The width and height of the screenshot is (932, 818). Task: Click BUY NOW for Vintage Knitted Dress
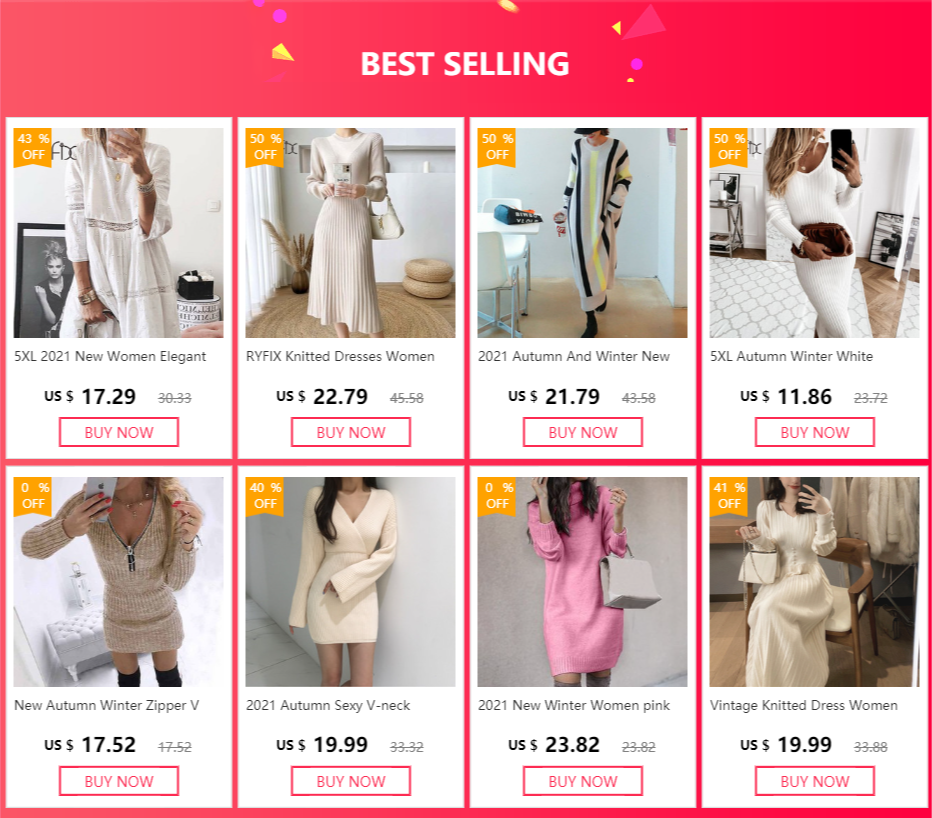pos(815,781)
